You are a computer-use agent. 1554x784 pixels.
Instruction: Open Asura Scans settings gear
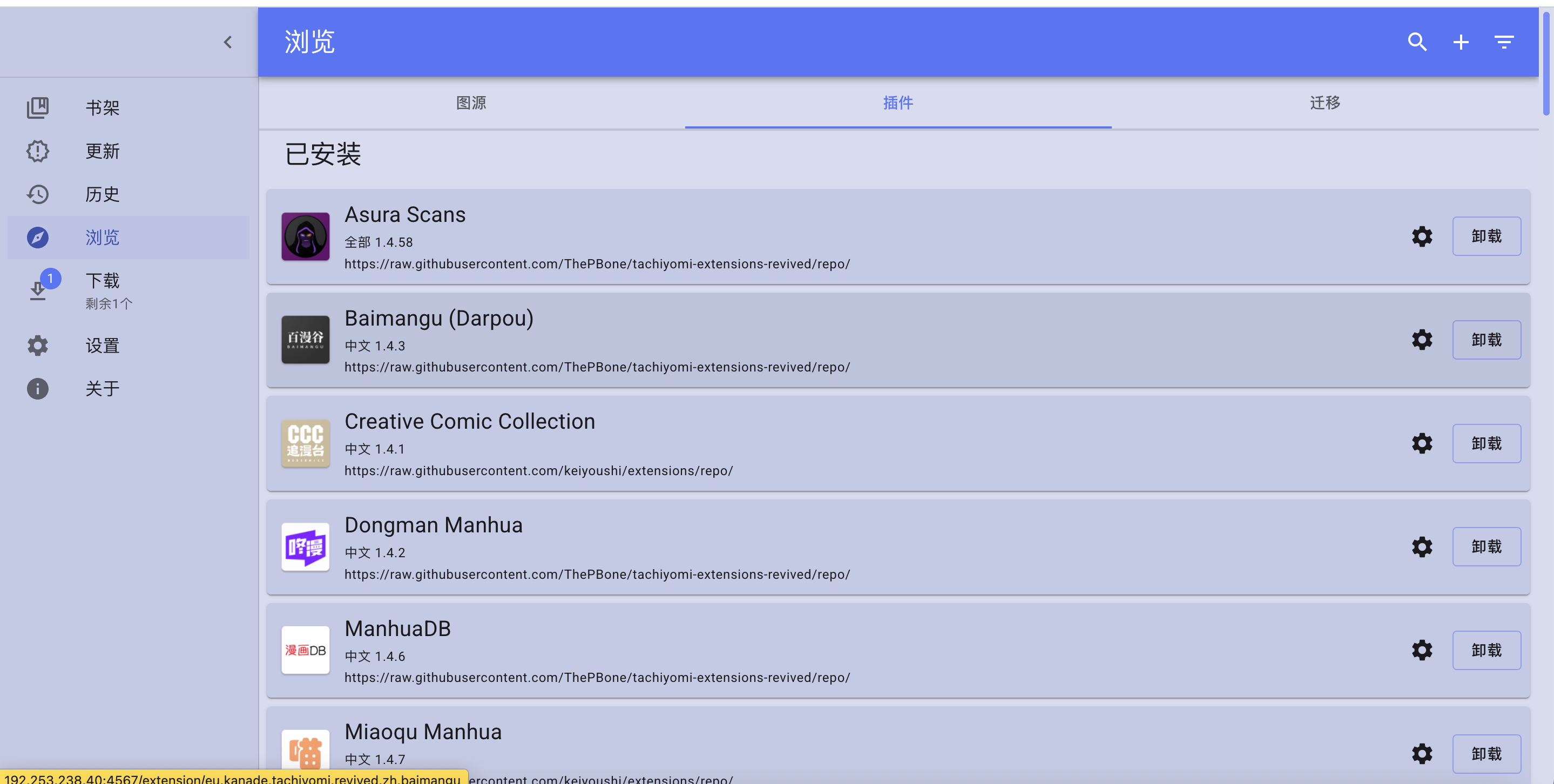point(1422,236)
